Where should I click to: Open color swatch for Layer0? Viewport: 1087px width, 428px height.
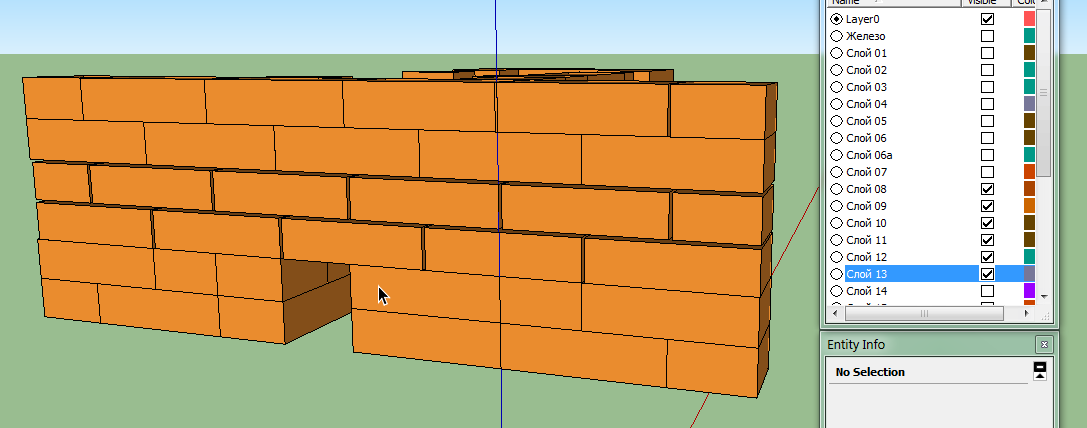1029,19
